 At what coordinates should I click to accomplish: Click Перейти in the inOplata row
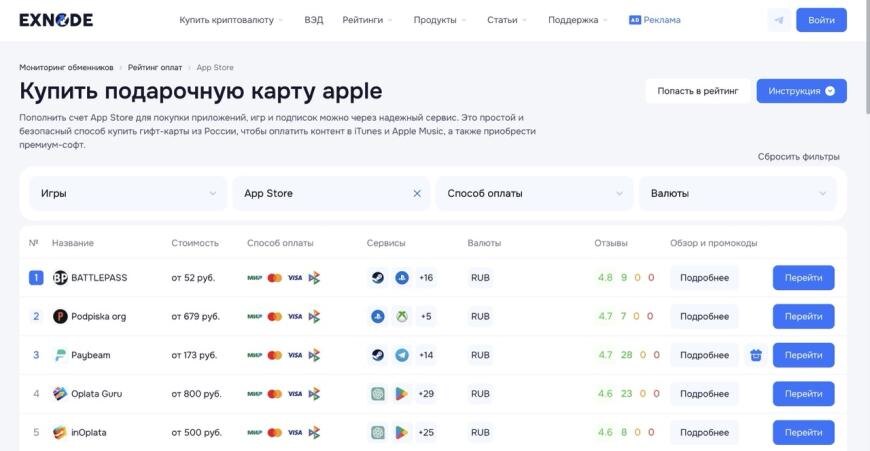pyautogui.click(x=803, y=433)
